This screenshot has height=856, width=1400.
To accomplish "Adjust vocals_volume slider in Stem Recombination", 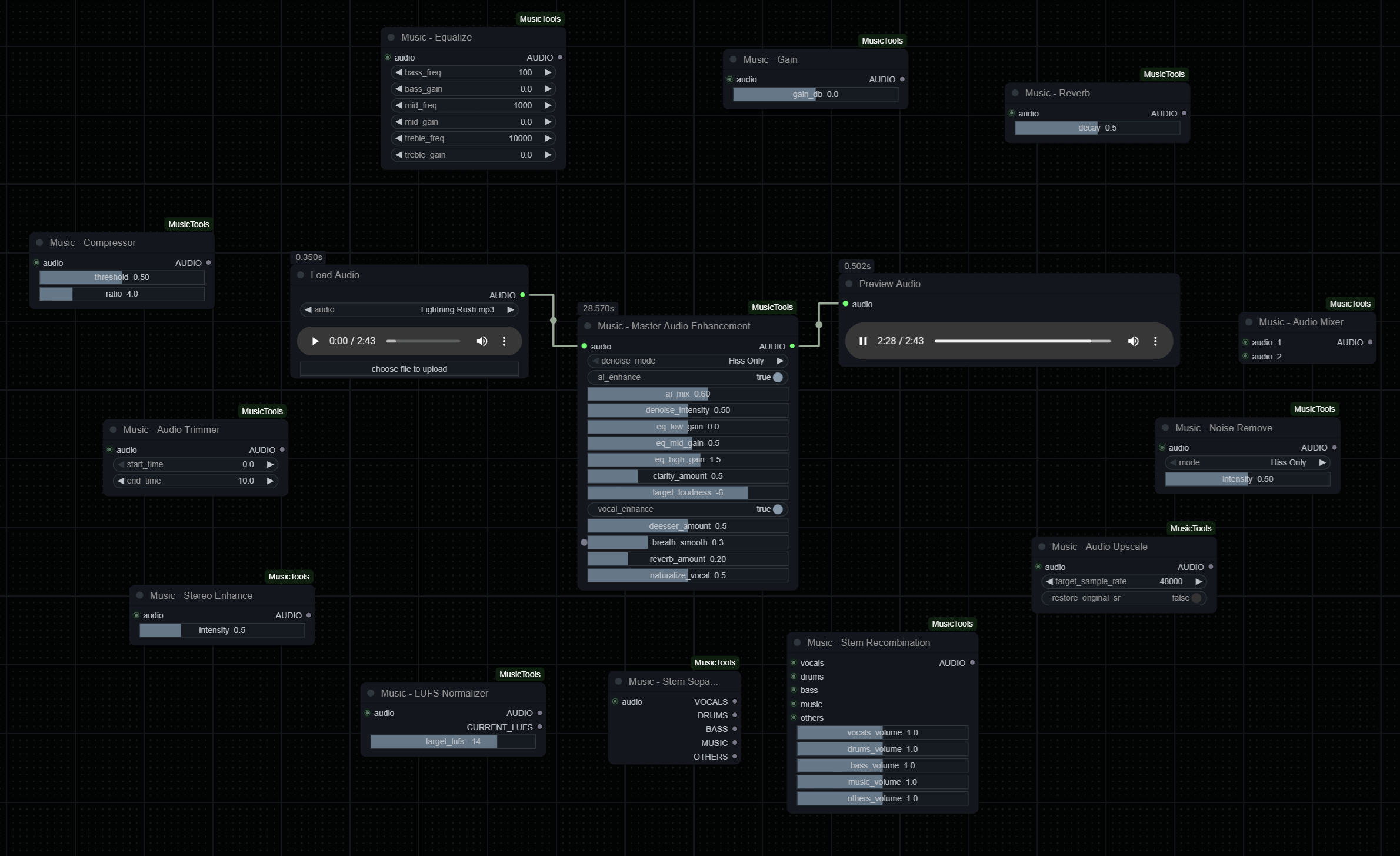I will [882, 732].
